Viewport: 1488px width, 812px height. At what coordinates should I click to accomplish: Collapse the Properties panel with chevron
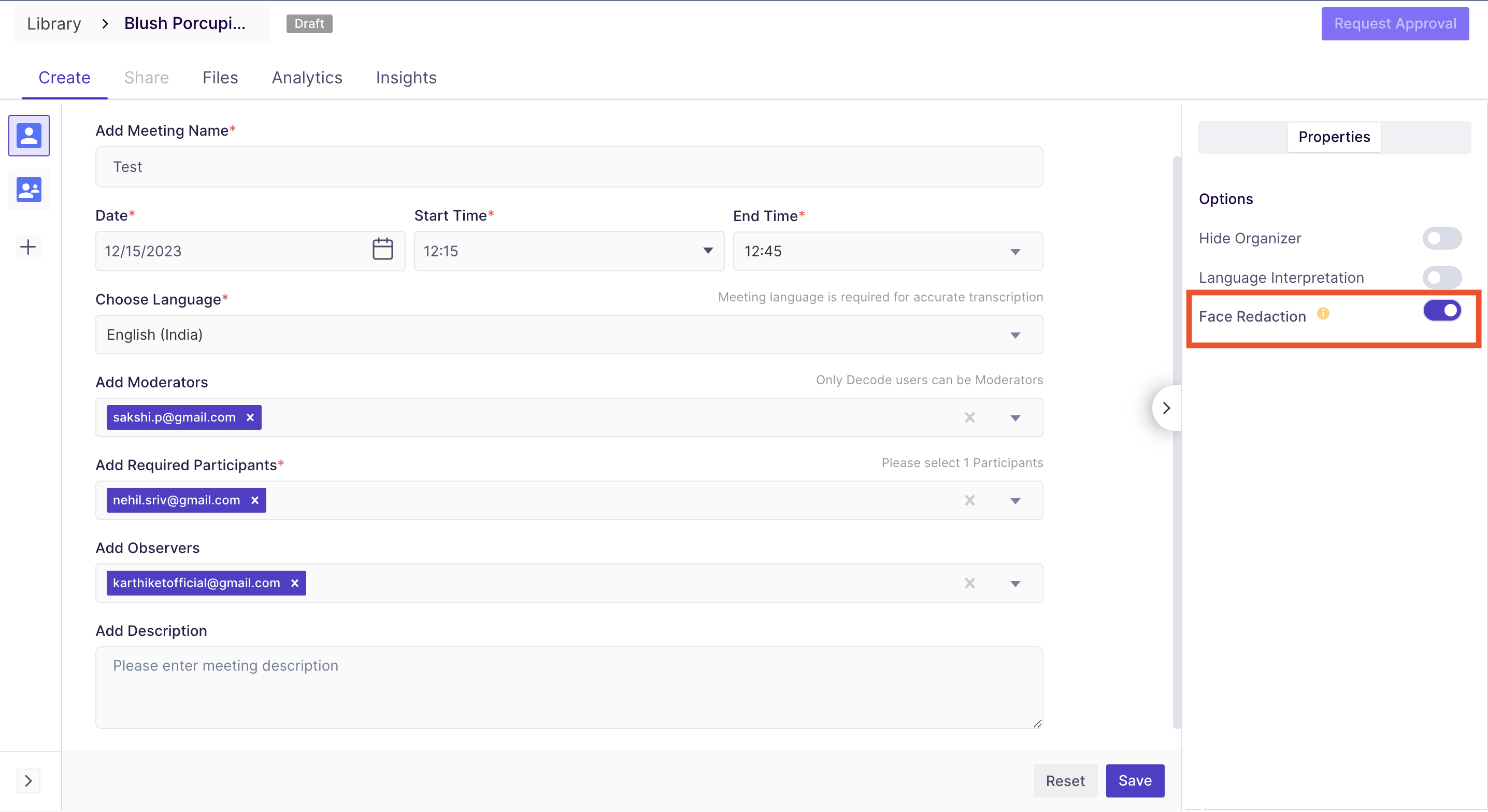(1166, 408)
